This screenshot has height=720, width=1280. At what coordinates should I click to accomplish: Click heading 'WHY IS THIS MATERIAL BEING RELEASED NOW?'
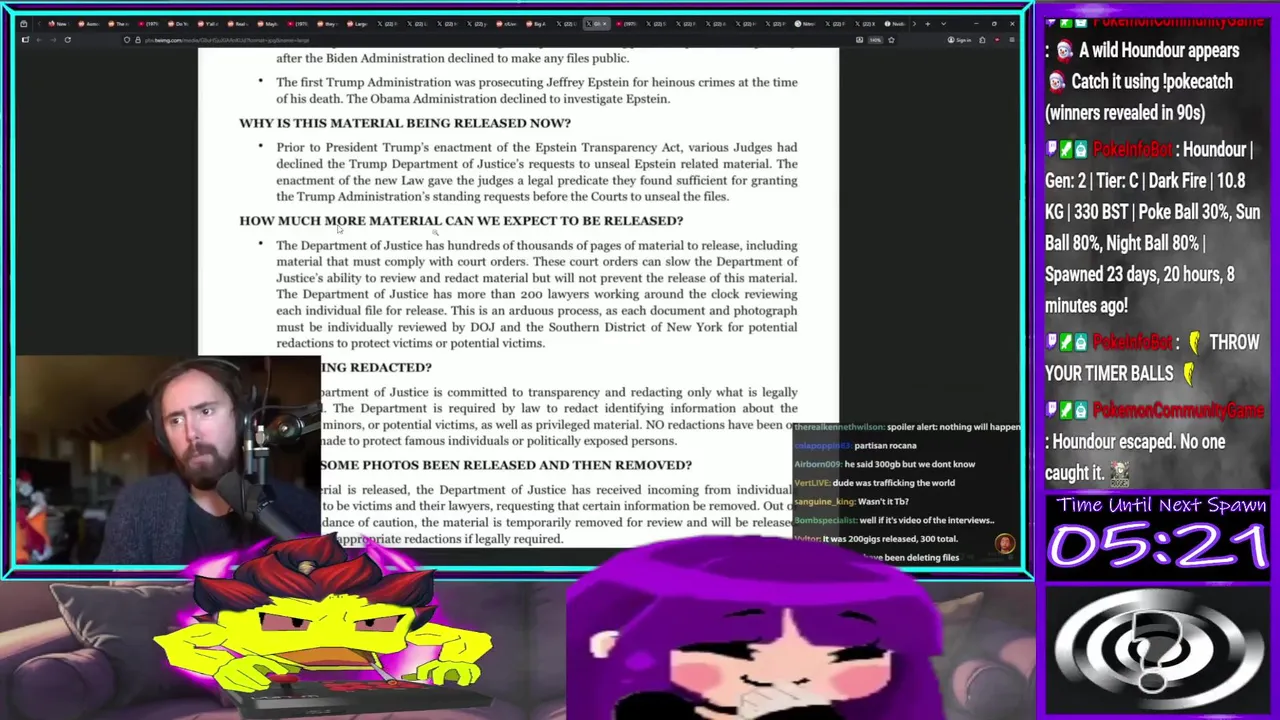[405, 123]
